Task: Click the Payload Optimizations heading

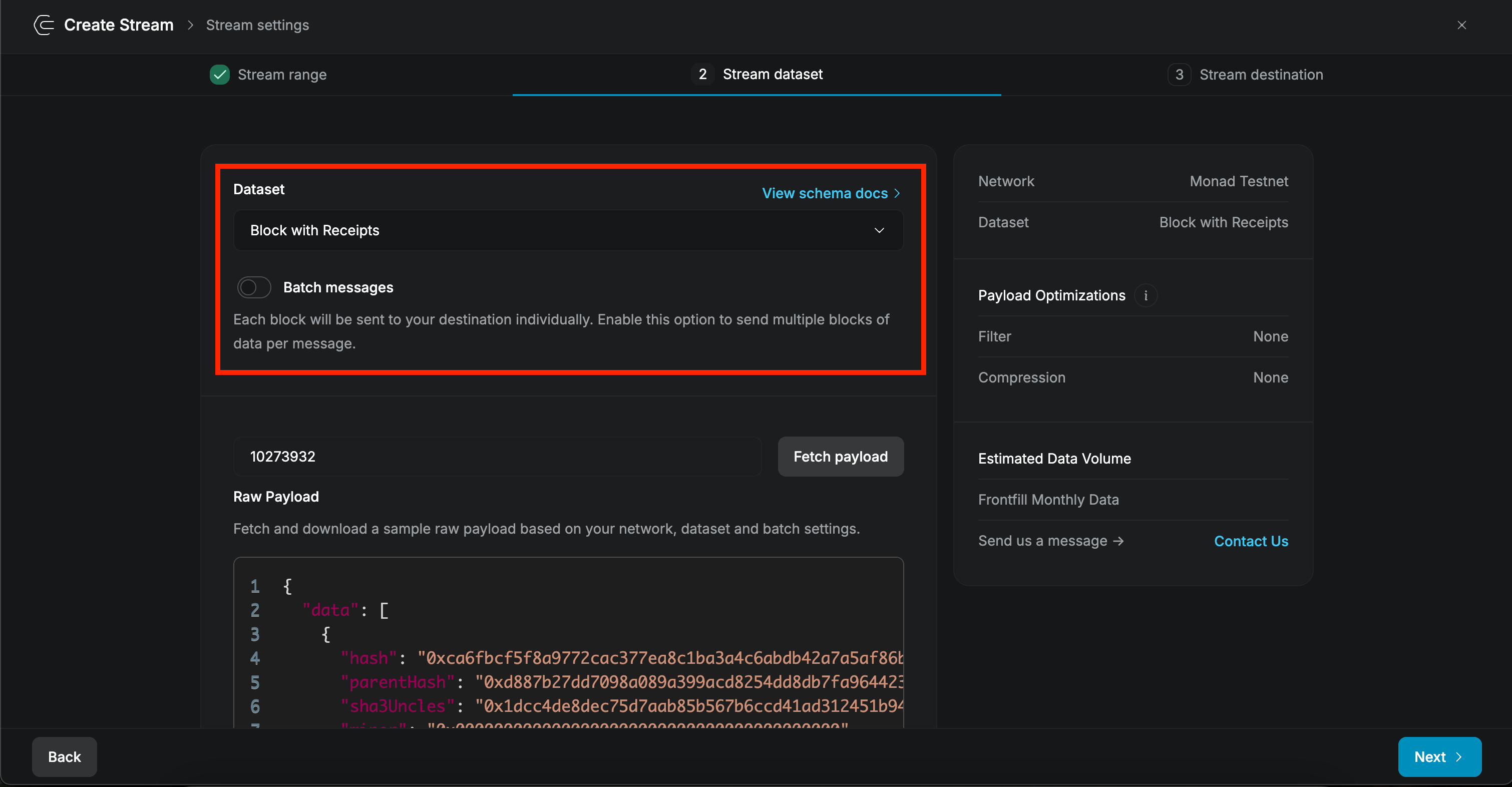Action: tap(1051, 295)
